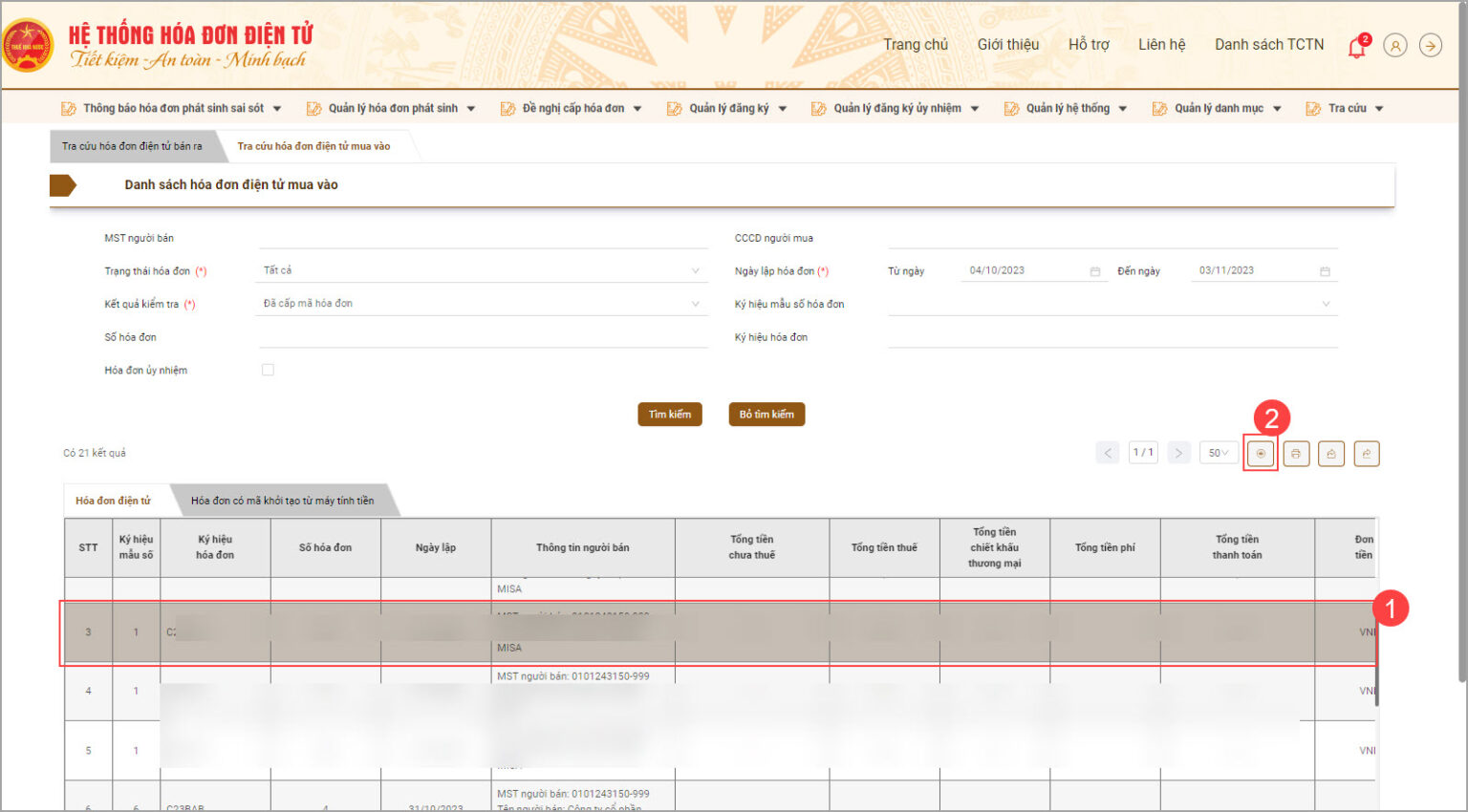Open Kết quả kiểm tra dropdown
1468x812 pixels.
coord(482,304)
